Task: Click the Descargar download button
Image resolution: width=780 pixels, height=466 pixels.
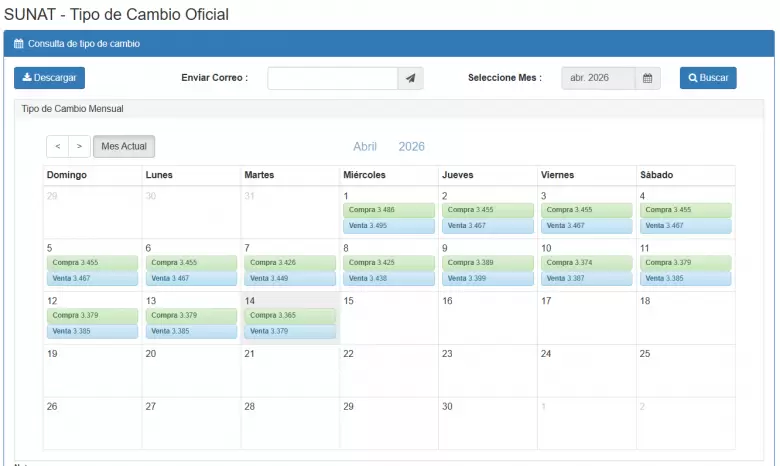Action: point(50,78)
